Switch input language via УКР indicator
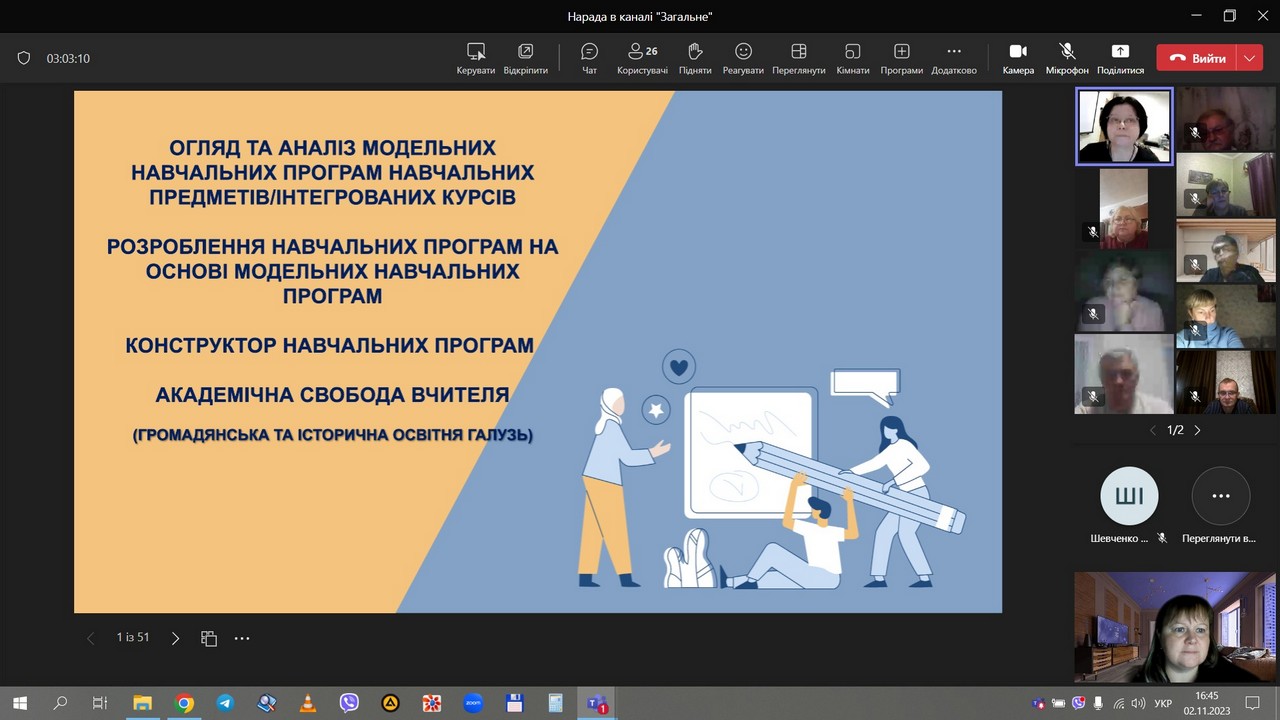This screenshot has width=1280, height=720. 1163,704
